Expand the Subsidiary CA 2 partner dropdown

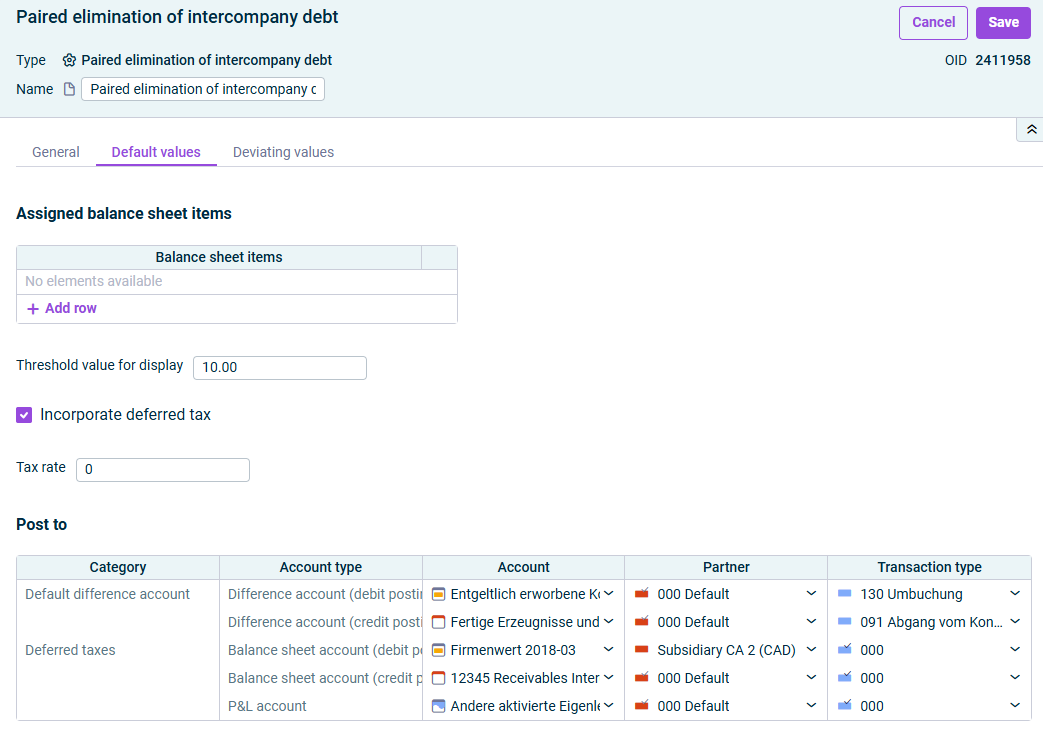tap(812, 650)
